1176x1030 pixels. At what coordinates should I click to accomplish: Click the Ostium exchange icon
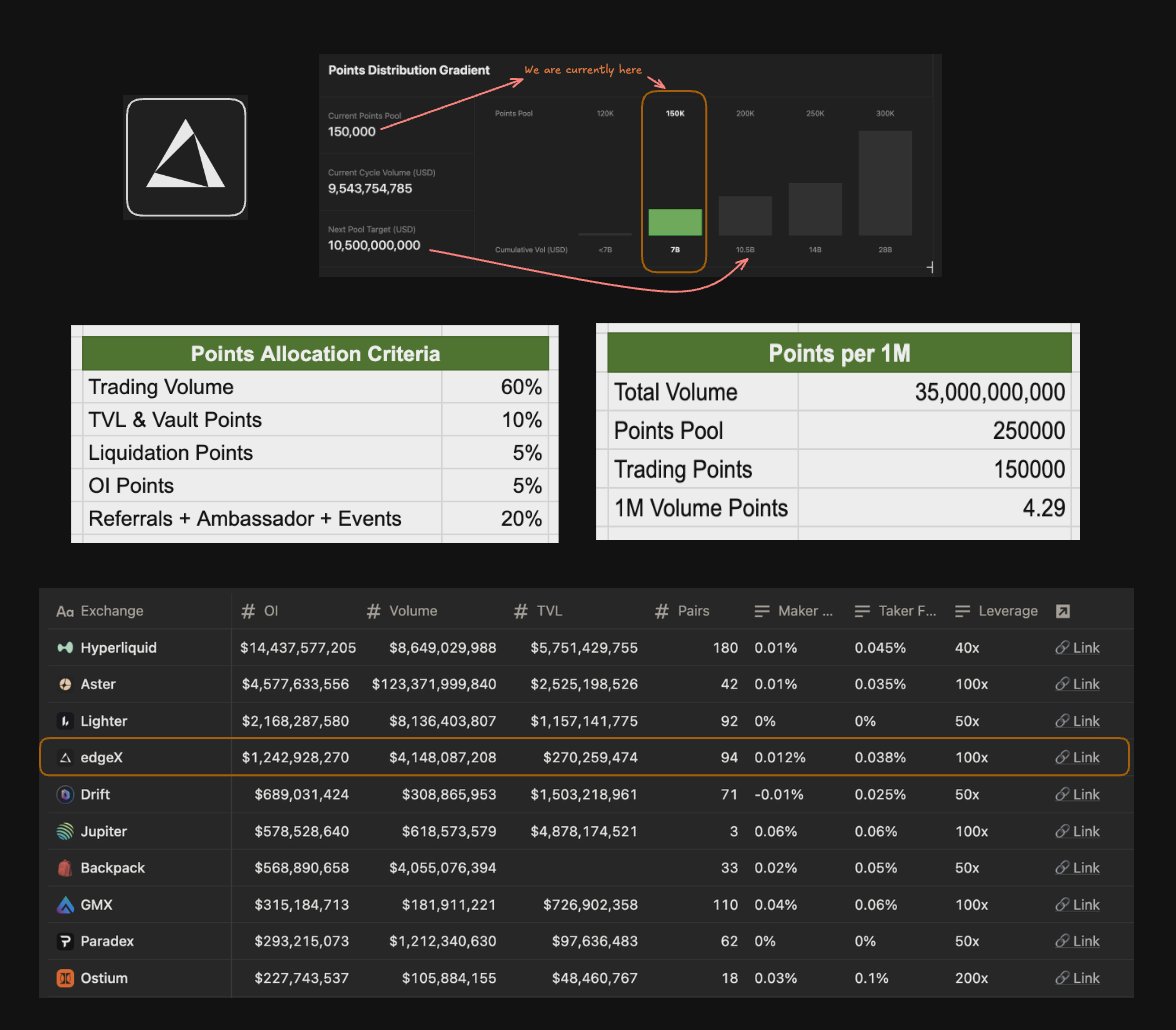[65, 978]
